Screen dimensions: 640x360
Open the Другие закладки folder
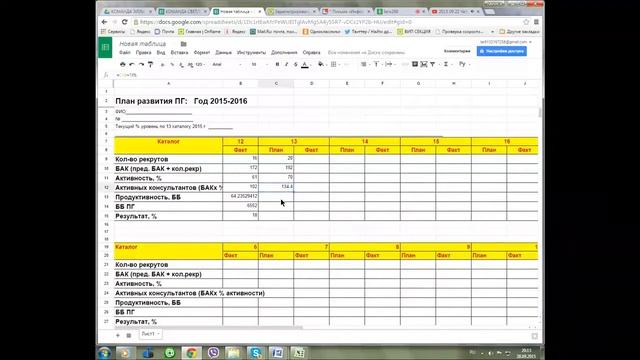coord(520,31)
